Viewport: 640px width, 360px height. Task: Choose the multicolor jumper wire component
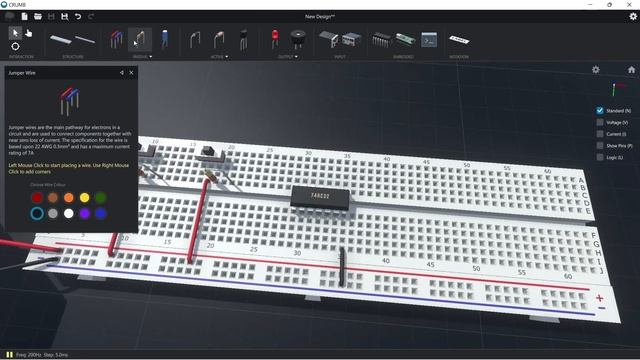(x=116, y=39)
